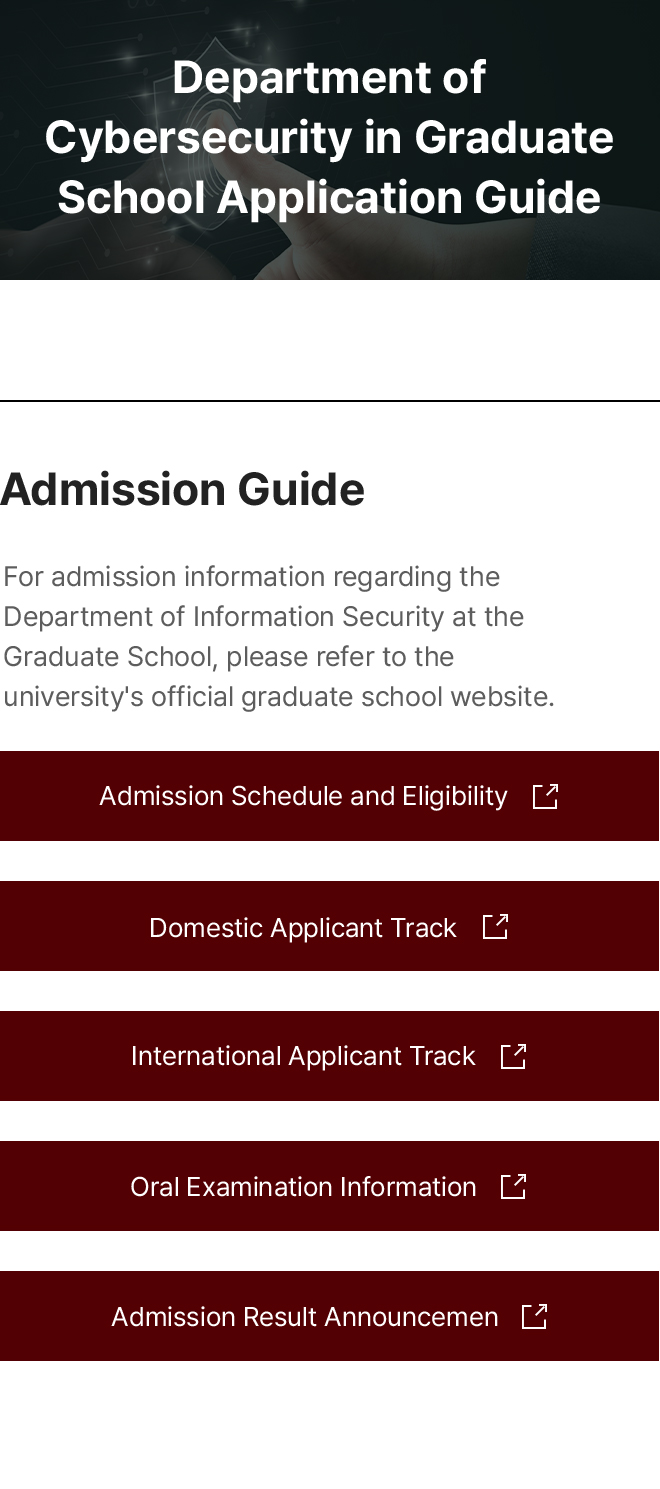Click external-link icon beside Admission Schedule and Eligibility
The height and width of the screenshot is (1489, 660).
[x=545, y=797]
